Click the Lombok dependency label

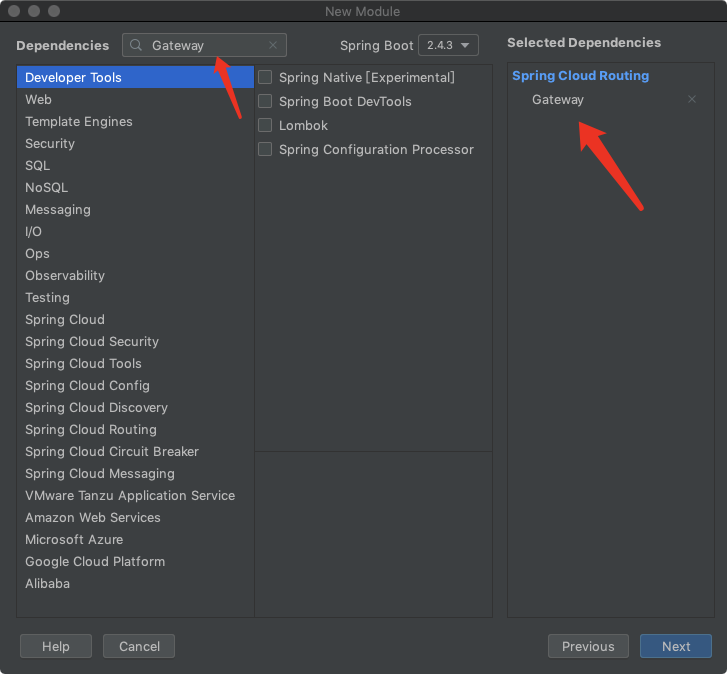click(303, 126)
